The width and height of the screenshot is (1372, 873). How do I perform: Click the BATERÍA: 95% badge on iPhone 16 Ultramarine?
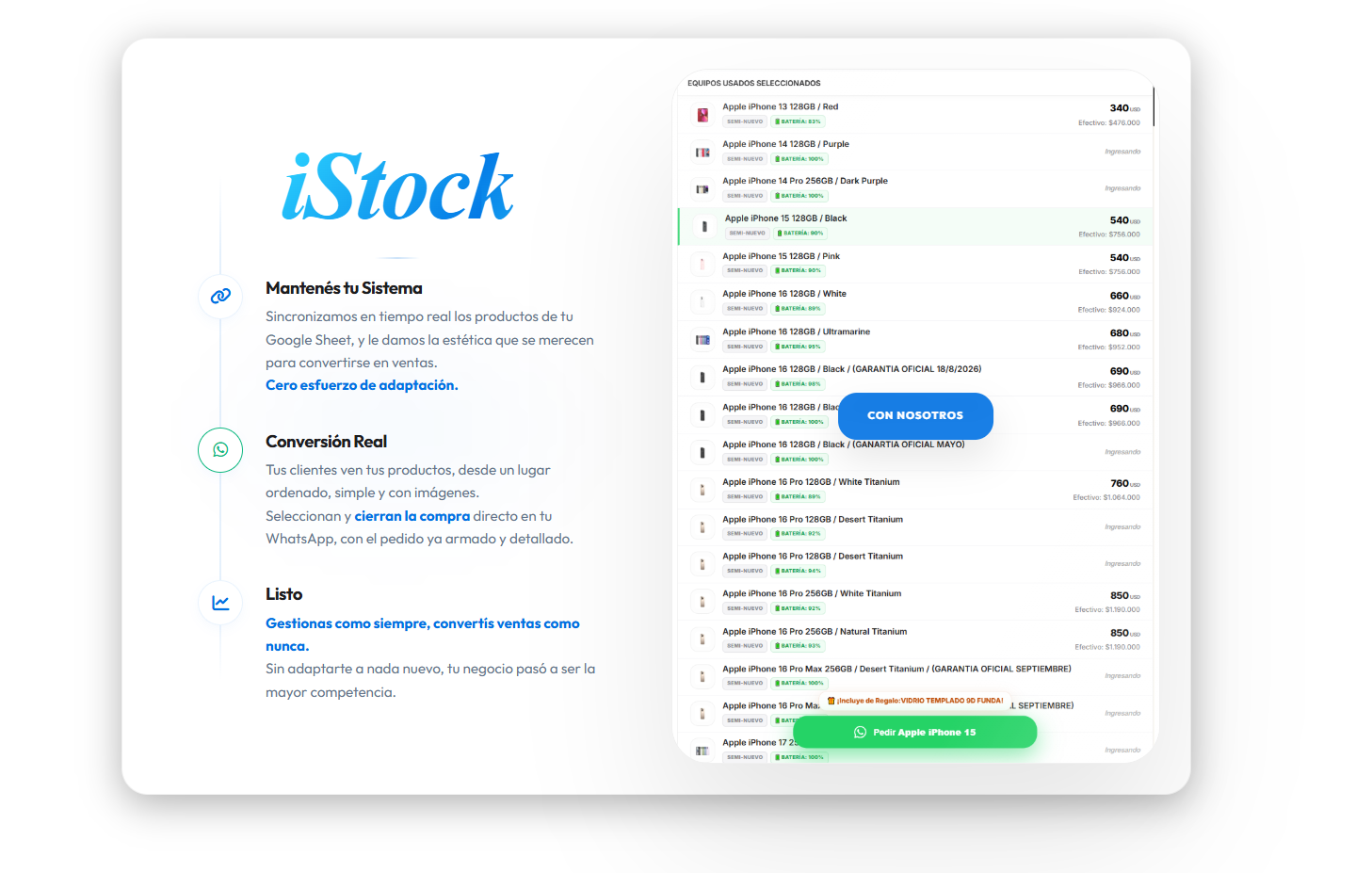tap(799, 347)
